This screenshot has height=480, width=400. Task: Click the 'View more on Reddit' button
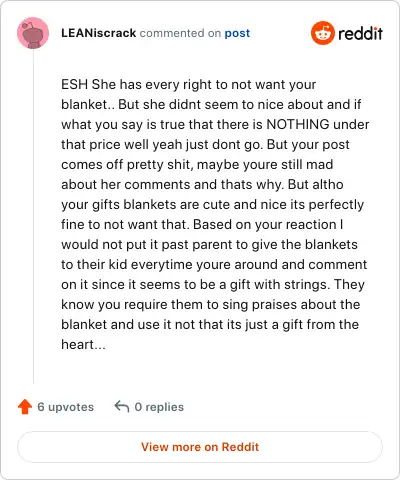200,447
